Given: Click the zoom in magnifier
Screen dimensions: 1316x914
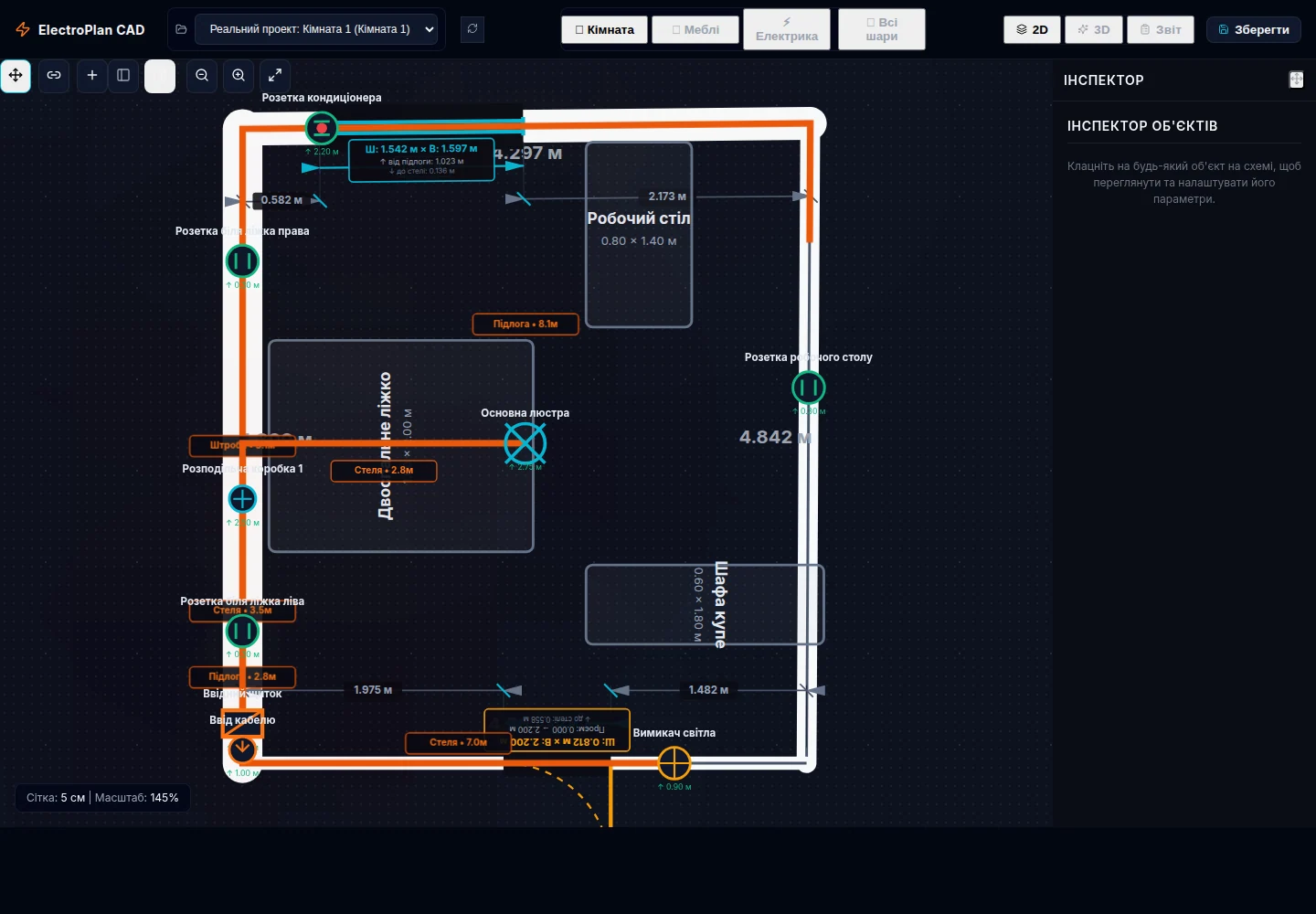Looking at the screenshot, I should pyautogui.click(x=239, y=76).
